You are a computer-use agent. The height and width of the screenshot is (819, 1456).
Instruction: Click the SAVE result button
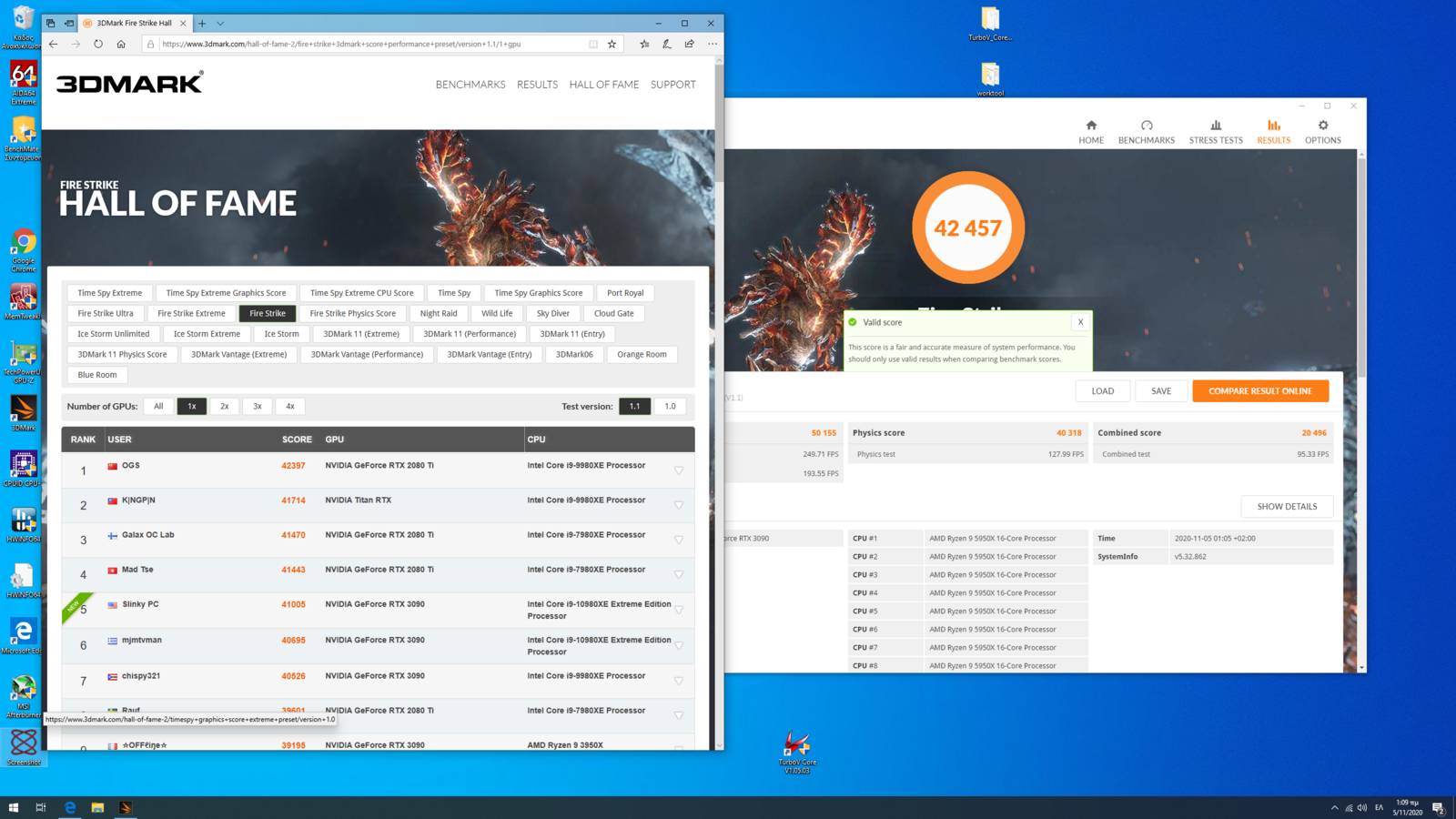(x=1161, y=391)
